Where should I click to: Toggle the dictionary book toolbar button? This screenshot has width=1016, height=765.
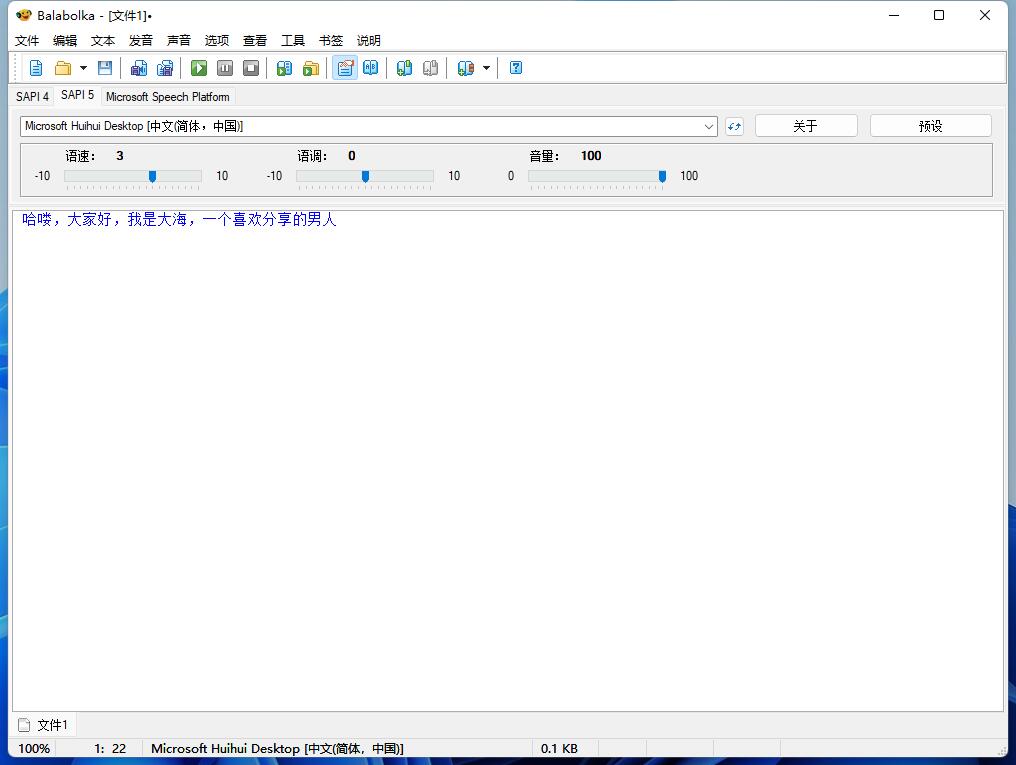point(371,68)
